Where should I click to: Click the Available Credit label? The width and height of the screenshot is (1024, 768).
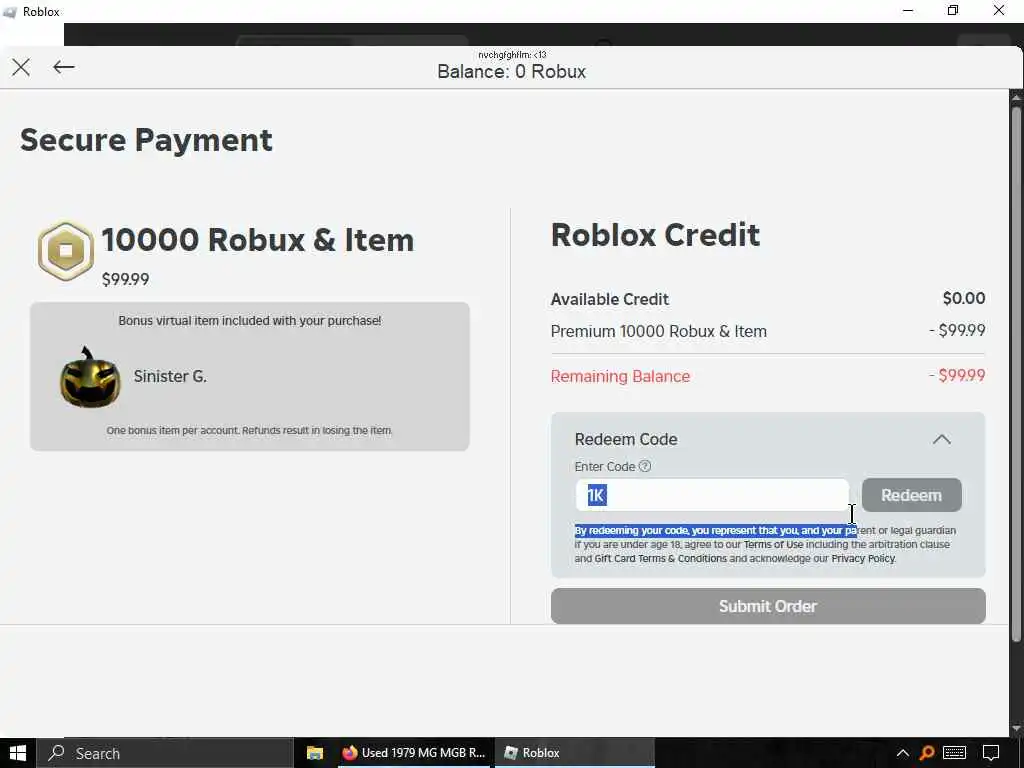tap(609, 299)
